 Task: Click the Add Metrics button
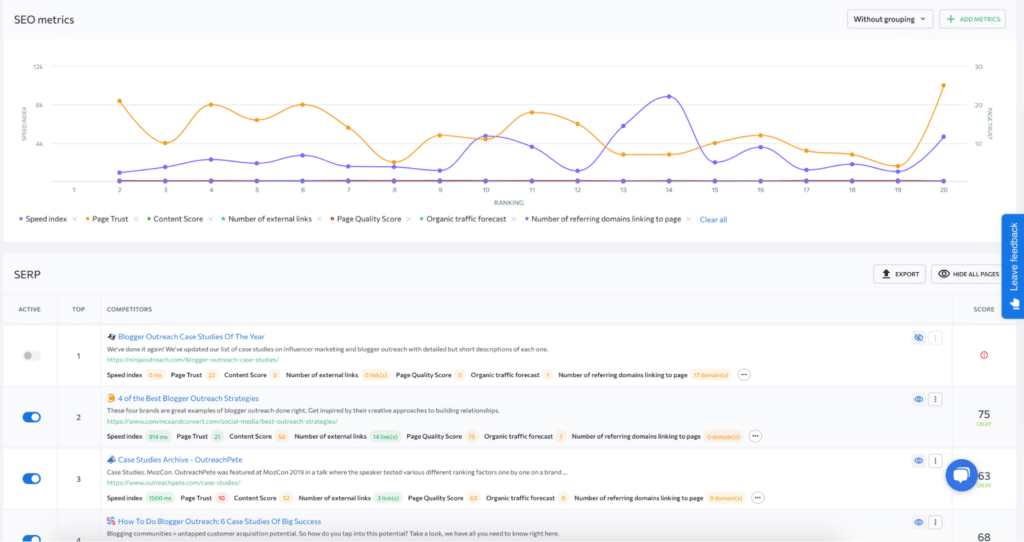(972, 19)
